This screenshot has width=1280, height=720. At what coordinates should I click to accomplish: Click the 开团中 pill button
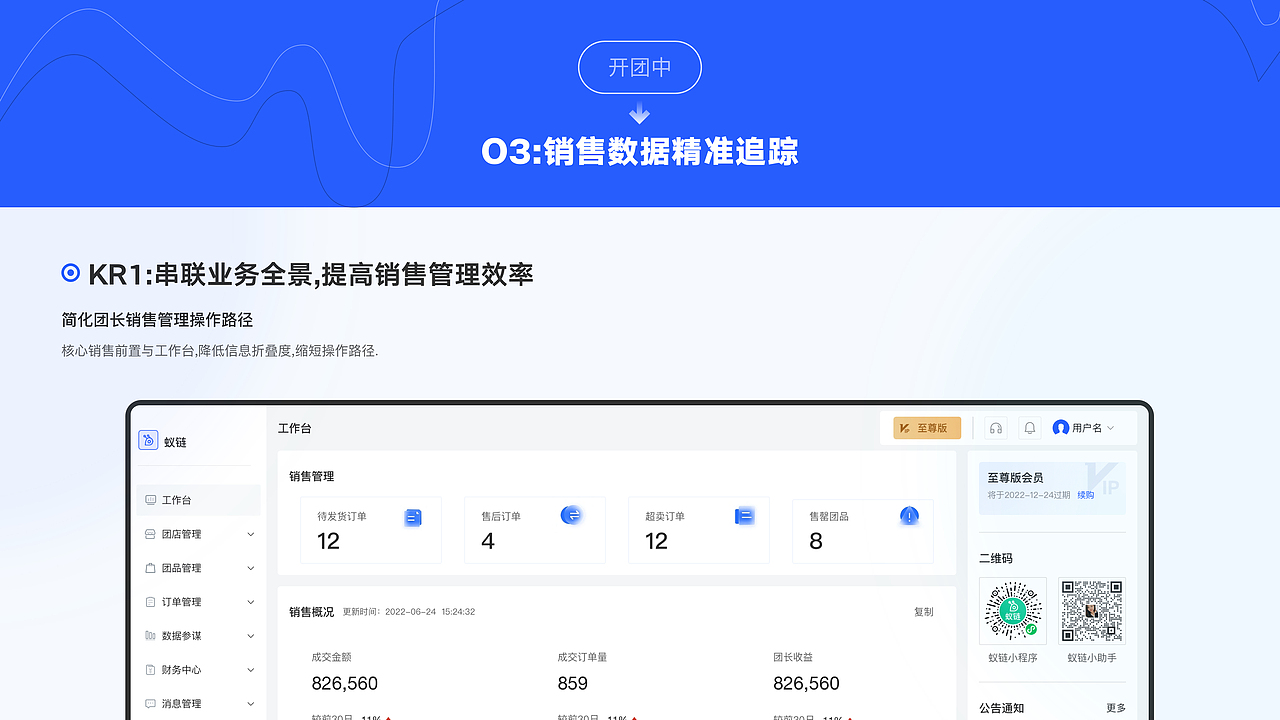click(640, 67)
